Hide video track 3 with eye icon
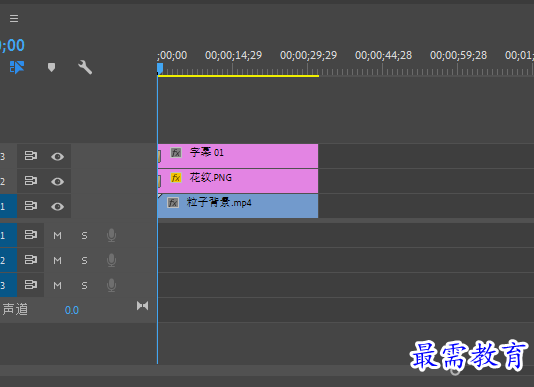534x387 pixels. click(57, 156)
